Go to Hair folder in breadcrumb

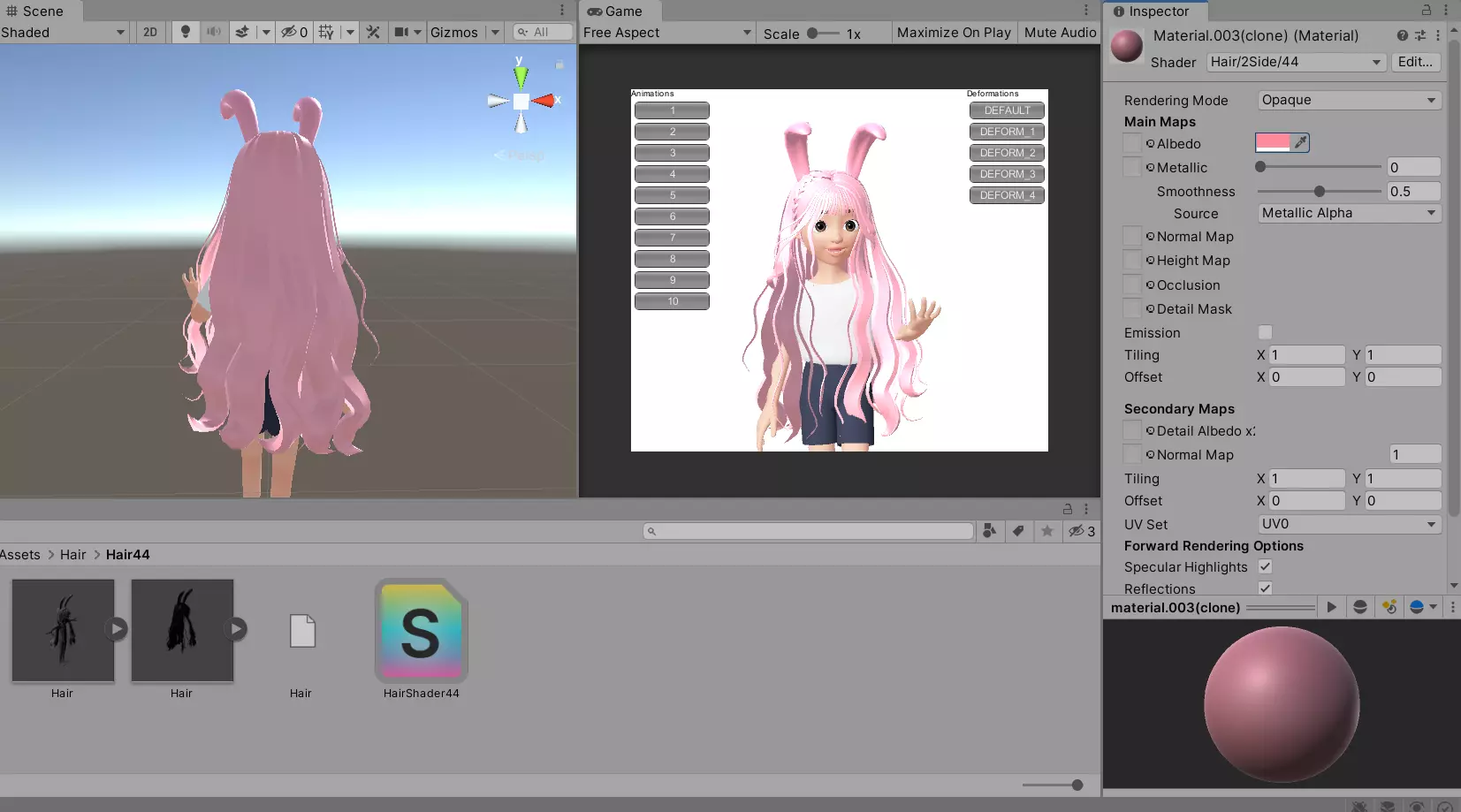(x=72, y=554)
